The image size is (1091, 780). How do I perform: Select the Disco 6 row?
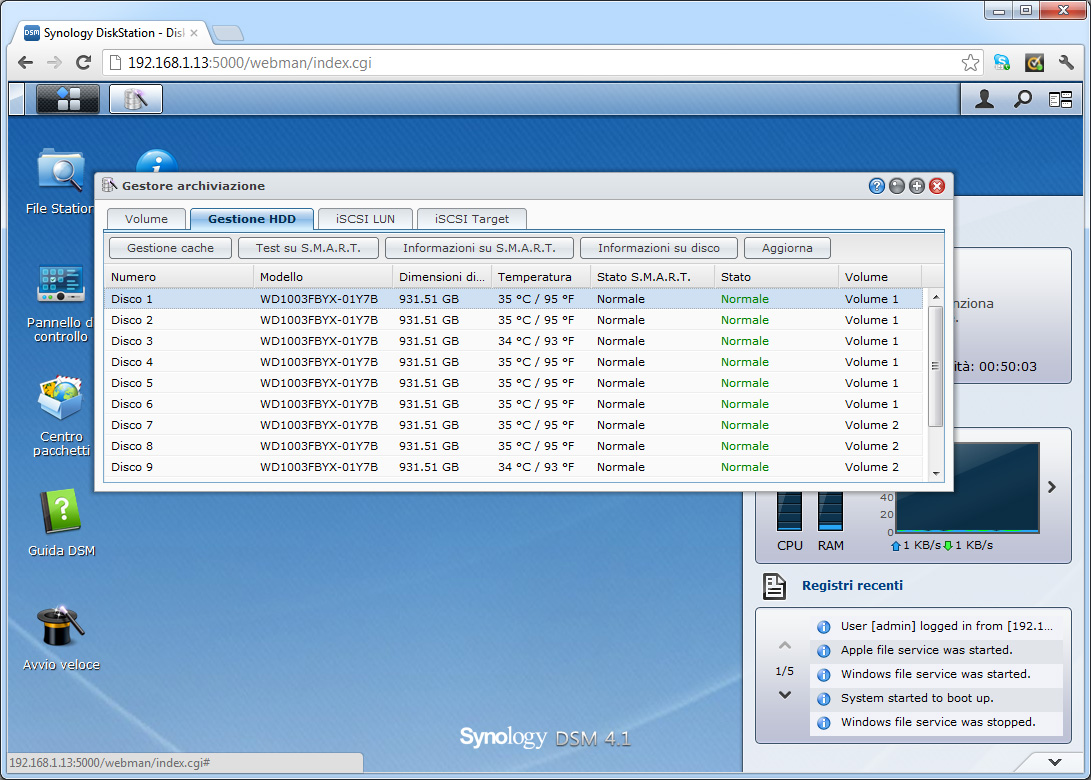513,404
